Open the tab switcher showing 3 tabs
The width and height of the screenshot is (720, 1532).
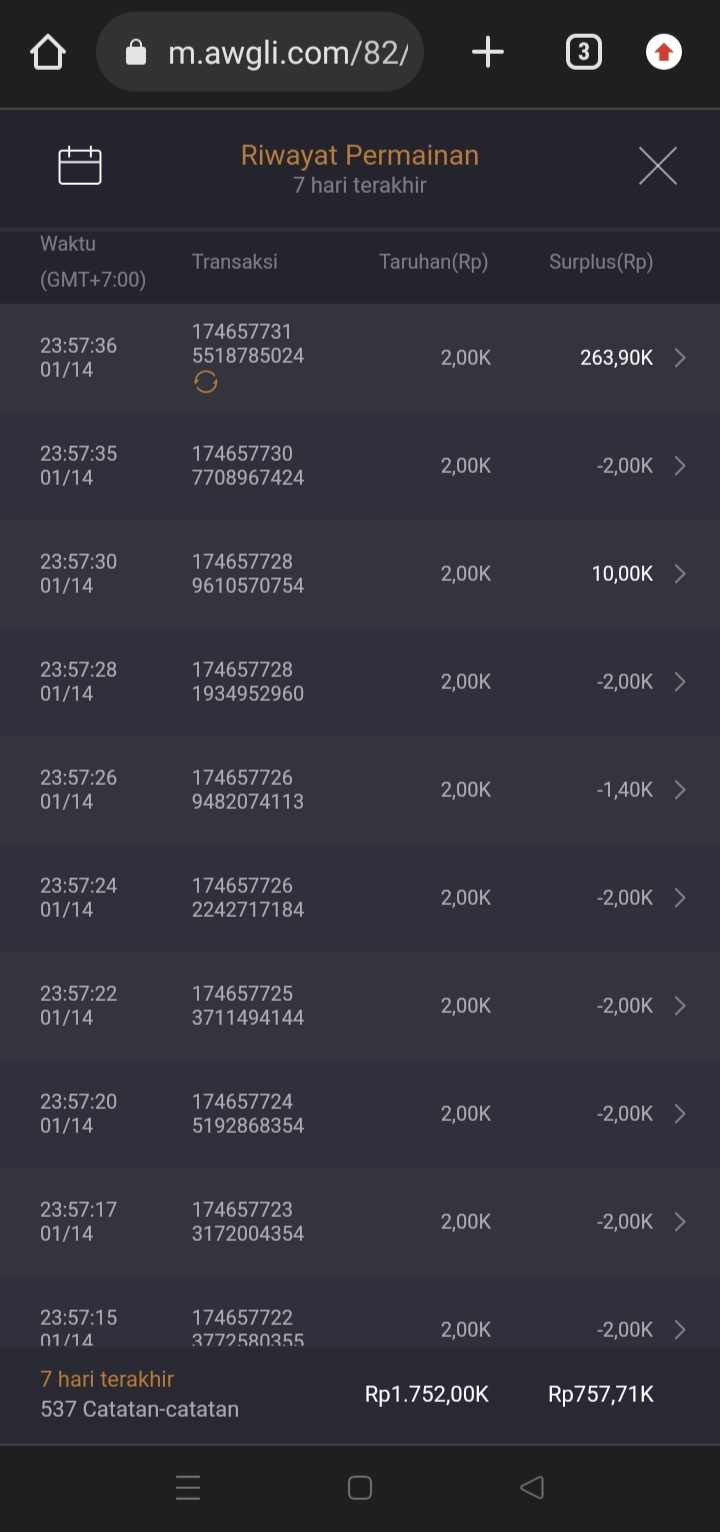584,52
